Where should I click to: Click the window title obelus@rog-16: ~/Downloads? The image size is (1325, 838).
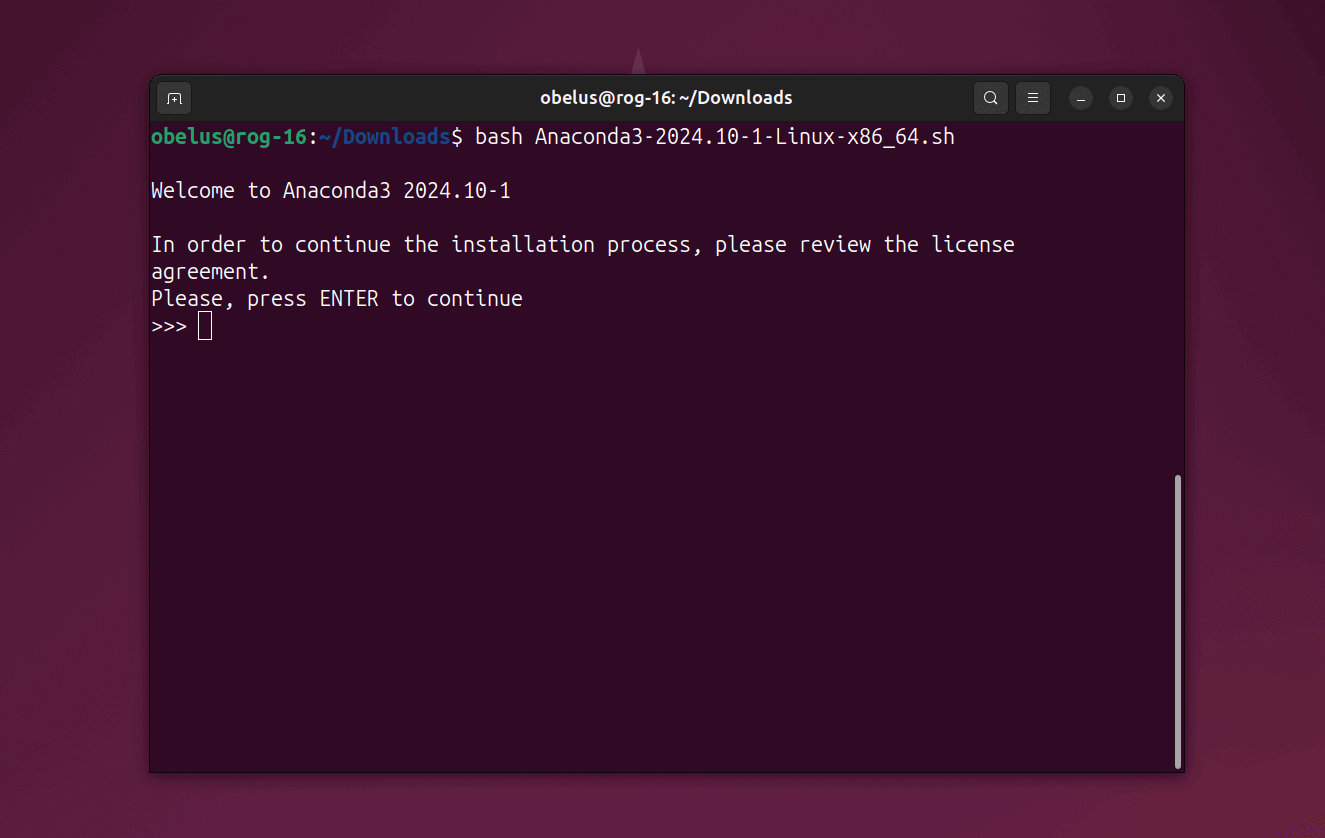pos(666,98)
